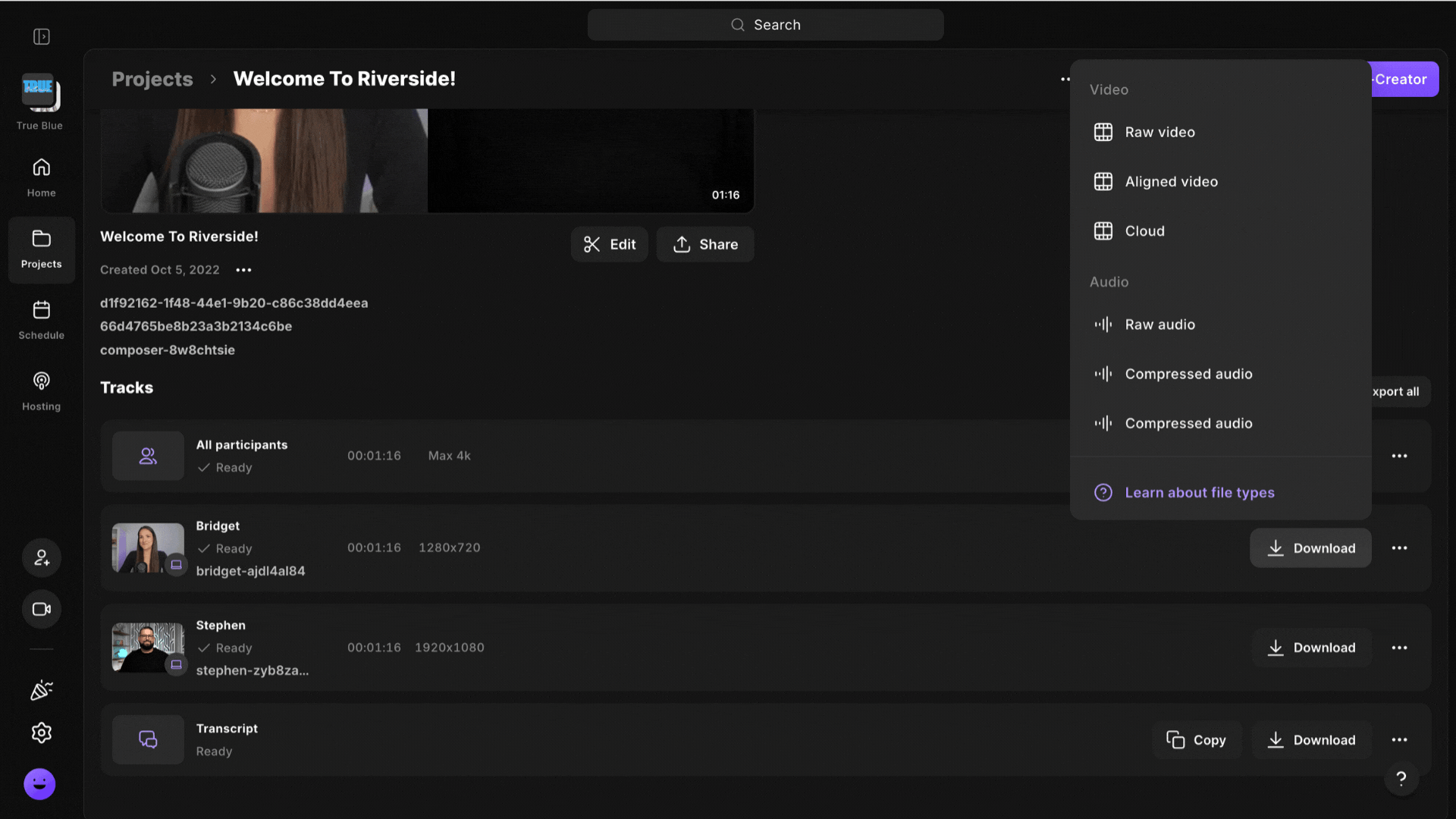Expand options next to Created Oct 5, 2022
Viewport: 1456px width, 819px height.
[243, 270]
